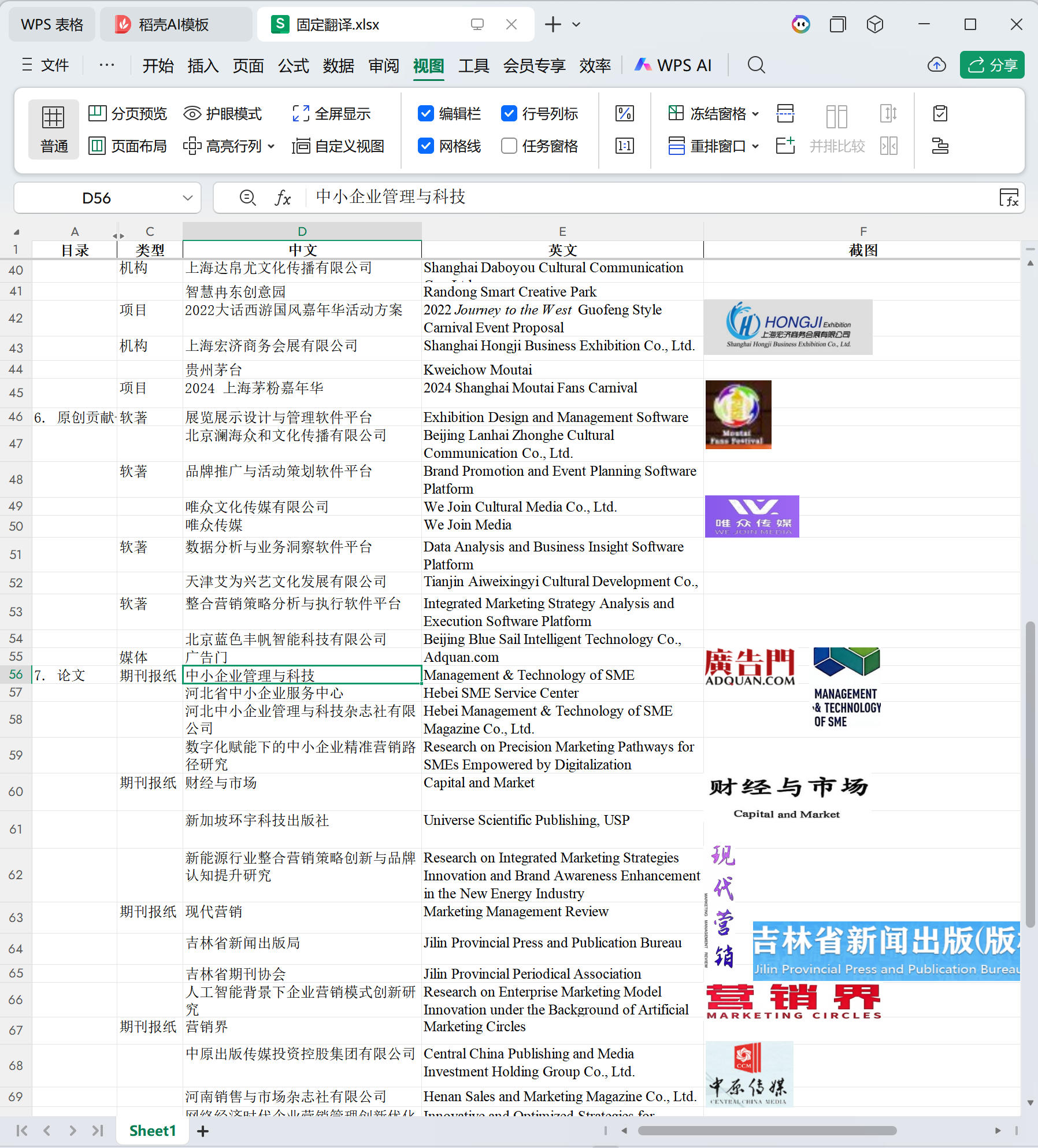Click the zoom percentage icon

point(624,113)
